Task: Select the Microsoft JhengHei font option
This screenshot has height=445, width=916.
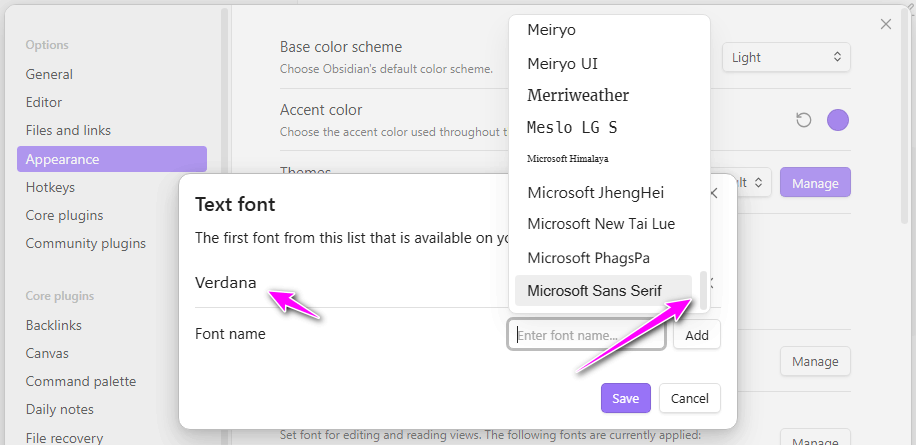Action: 595,192
